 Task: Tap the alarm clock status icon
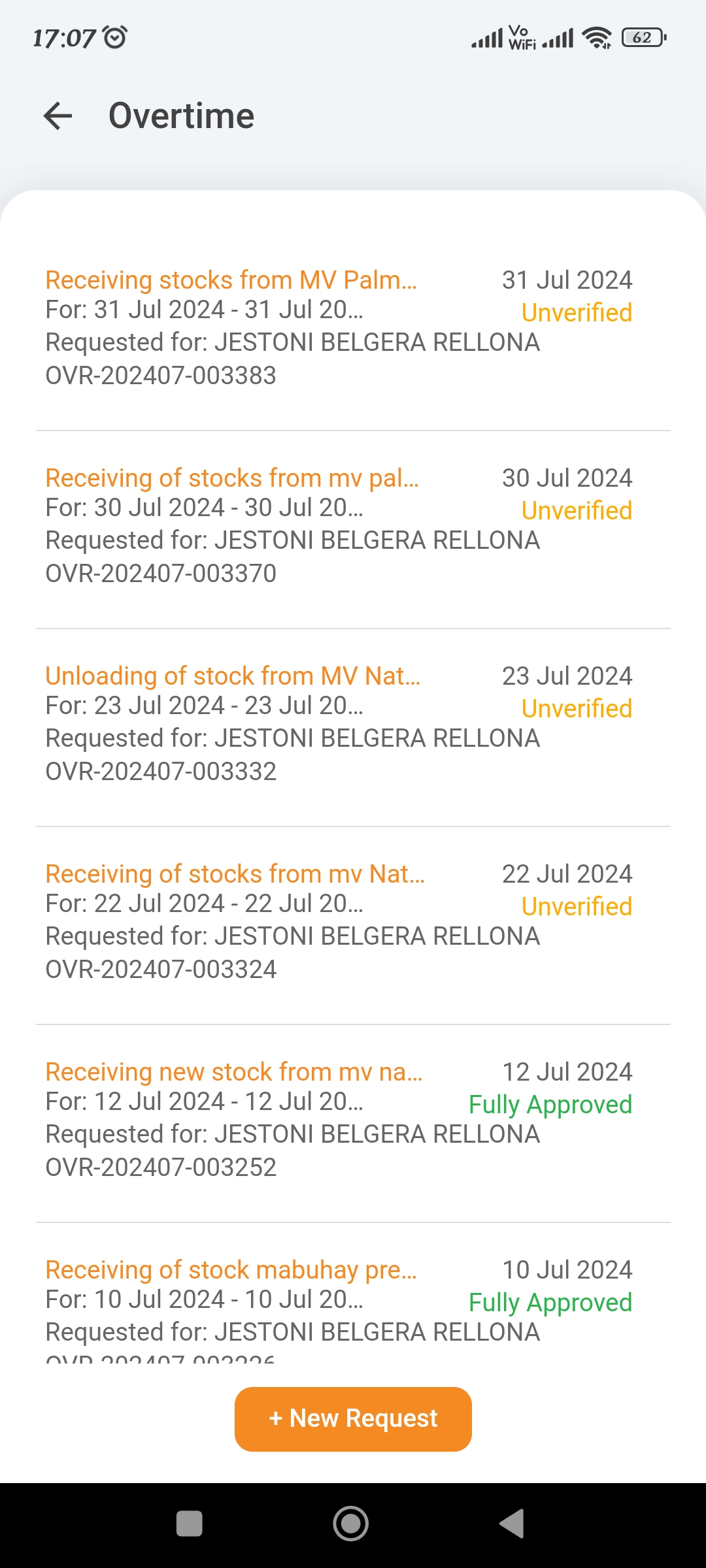coord(116,37)
